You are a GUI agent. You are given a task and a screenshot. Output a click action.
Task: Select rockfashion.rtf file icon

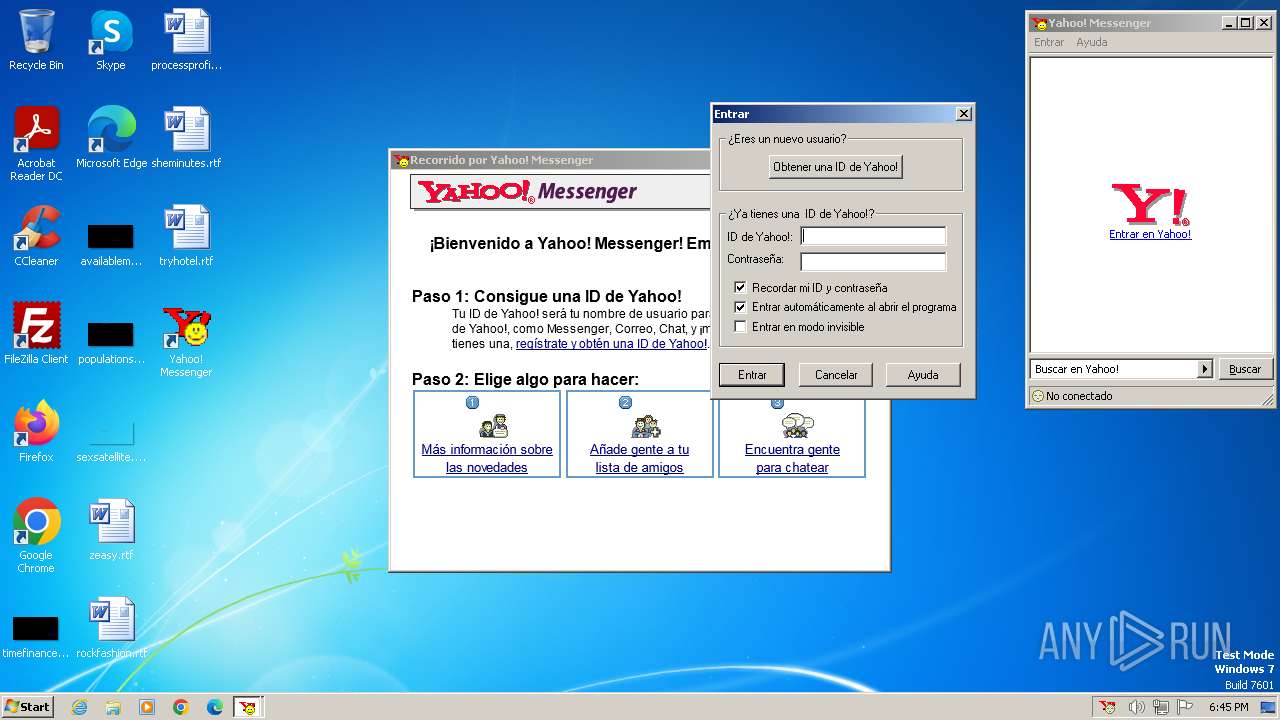pyautogui.click(x=111, y=628)
